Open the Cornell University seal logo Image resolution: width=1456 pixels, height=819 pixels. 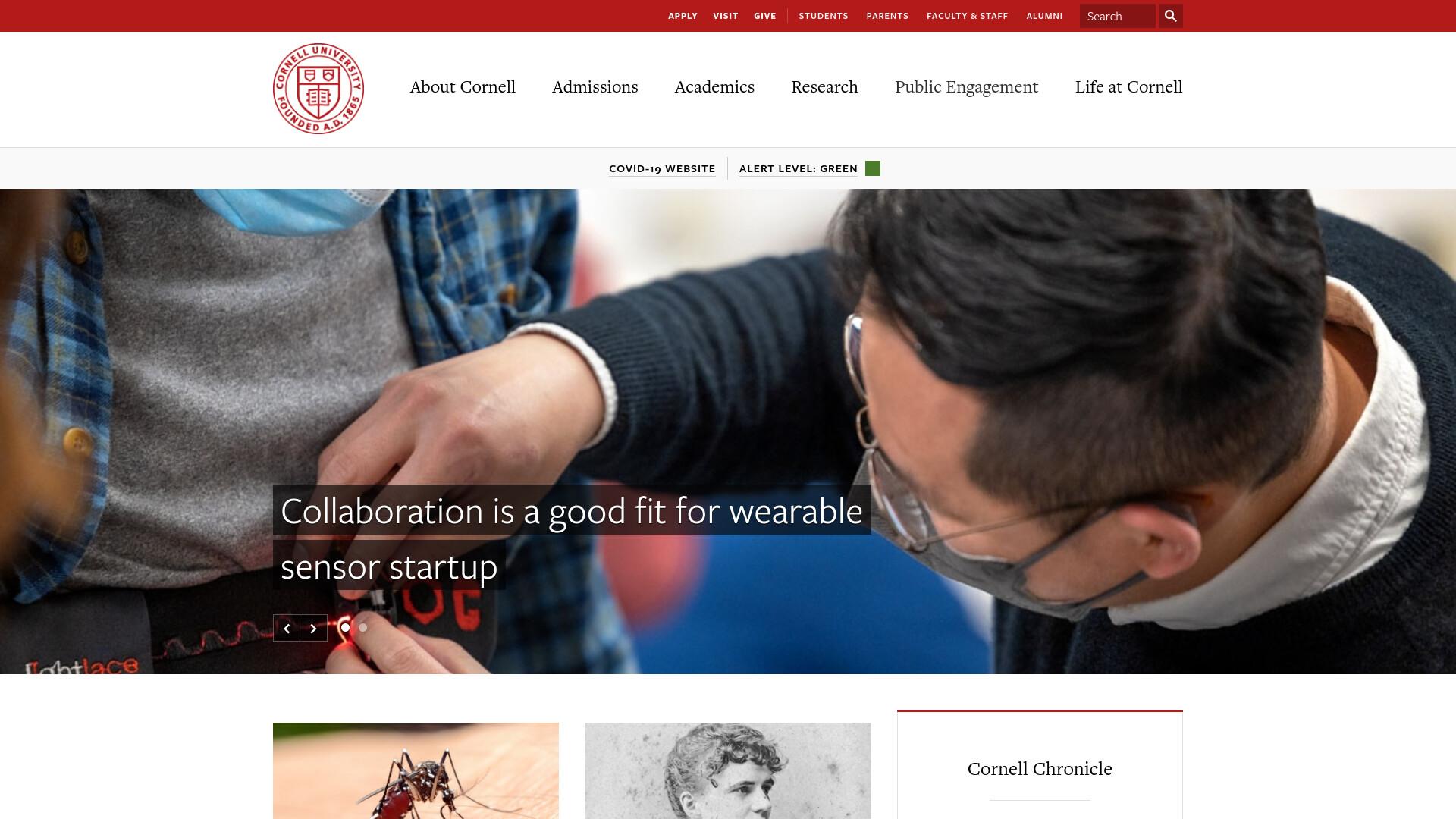click(x=318, y=89)
